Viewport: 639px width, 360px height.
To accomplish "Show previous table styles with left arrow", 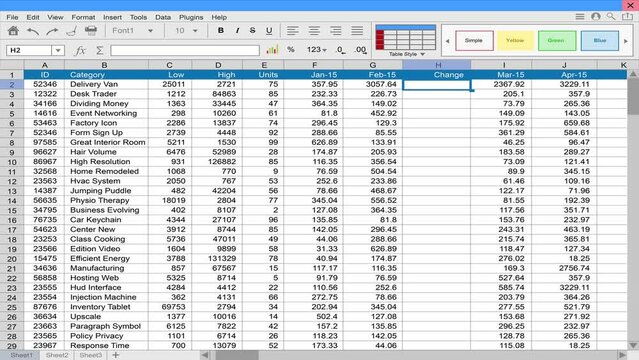I will (x=447, y=41).
